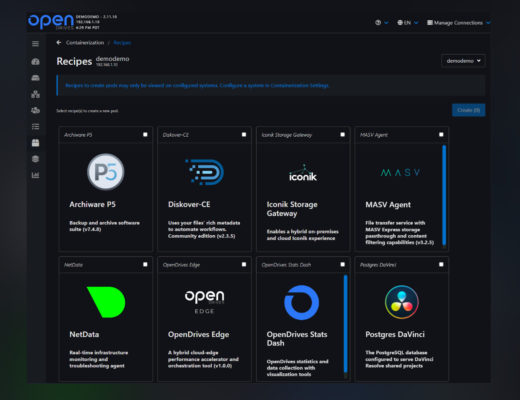Click the NetData green logo thumbnail

click(x=106, y=302)
